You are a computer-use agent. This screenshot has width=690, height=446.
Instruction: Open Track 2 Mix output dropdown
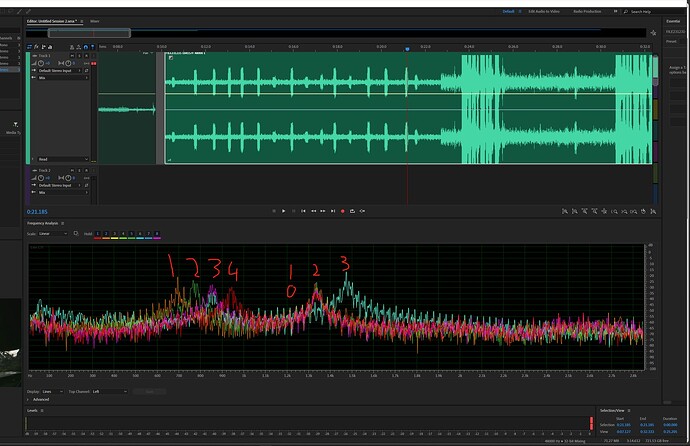click(63, 193)
